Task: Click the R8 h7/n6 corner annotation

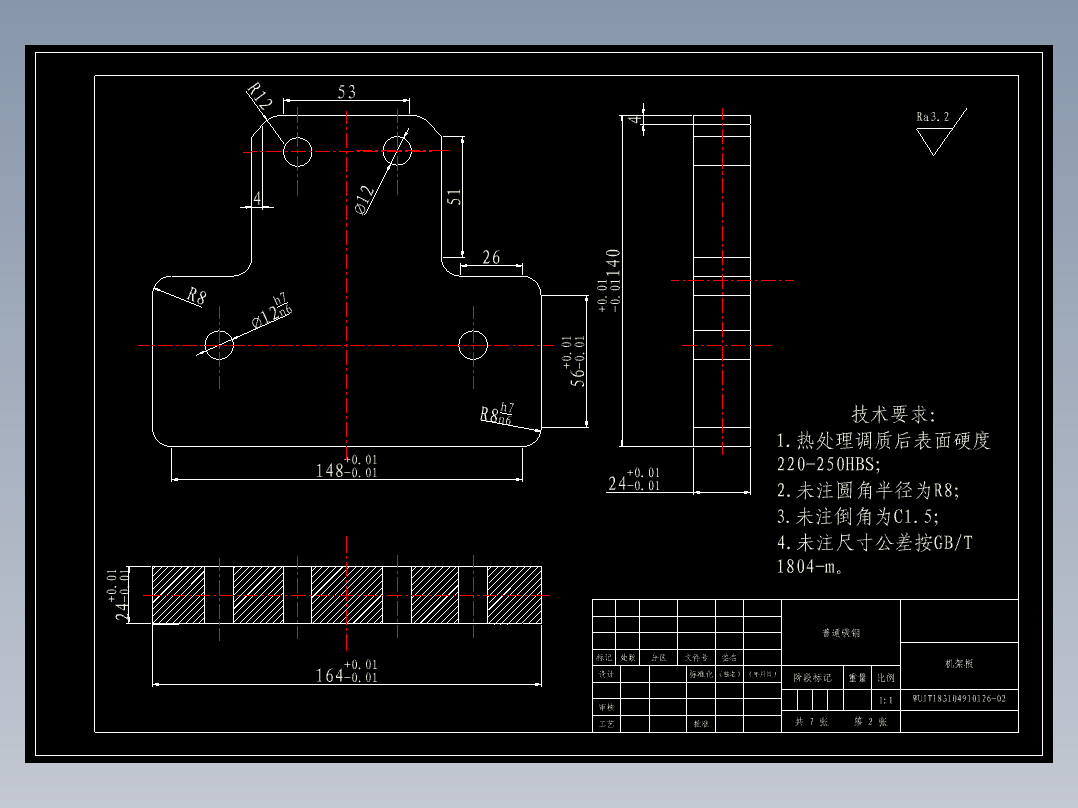Action: 496,414
